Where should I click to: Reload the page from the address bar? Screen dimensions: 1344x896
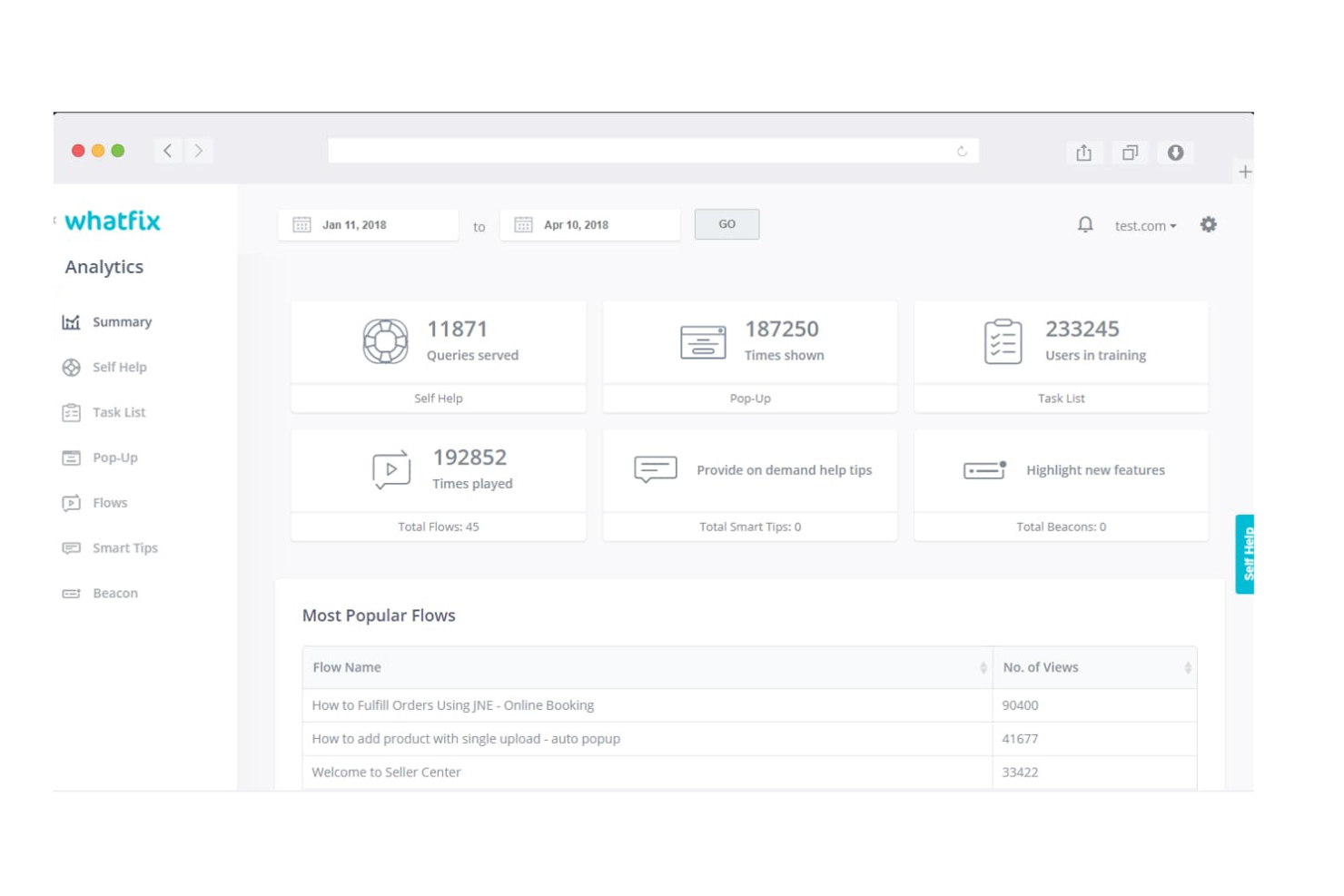pyautogui.click(x=962, y=152)
